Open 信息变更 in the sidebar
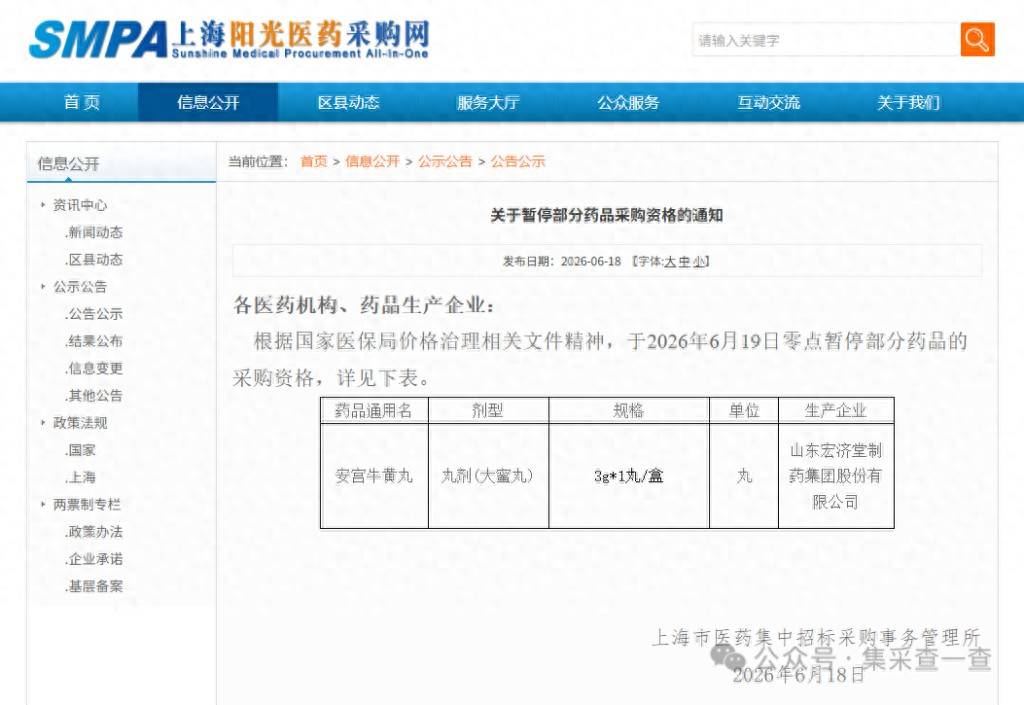This screenshot has width=1024, height=705. 94,368
